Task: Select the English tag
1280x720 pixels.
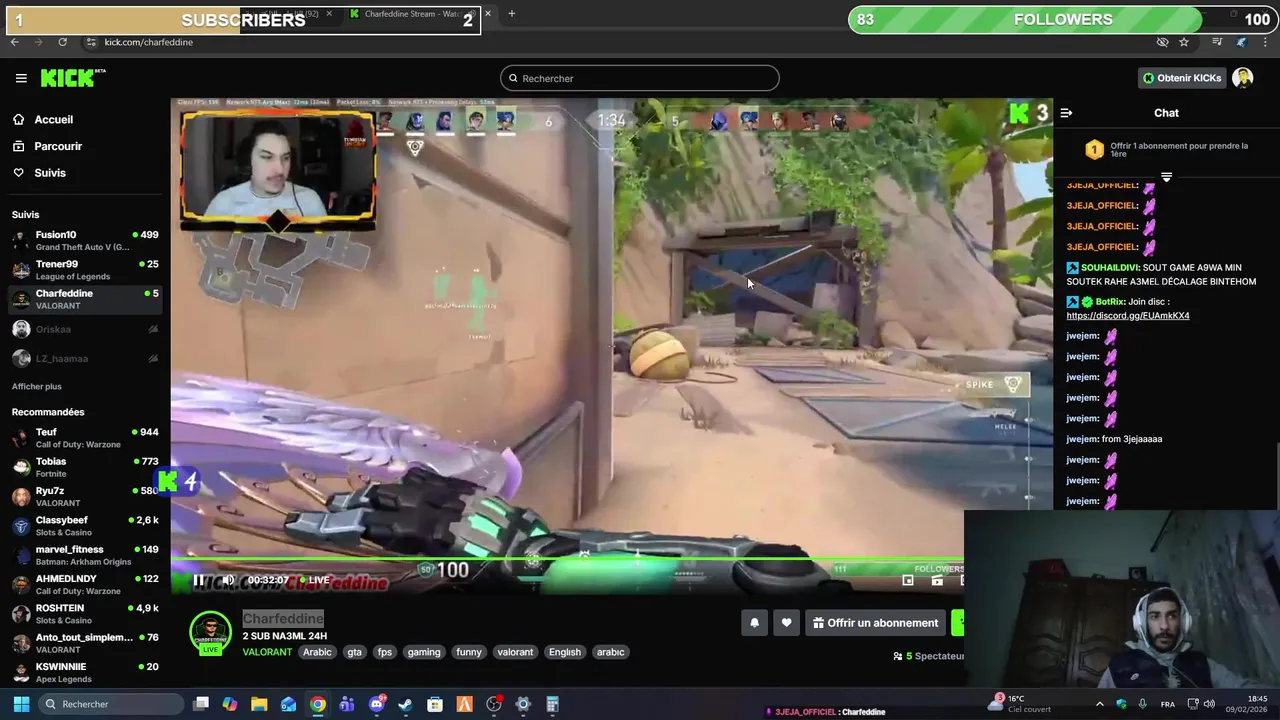Action: (x=565, y=652)
